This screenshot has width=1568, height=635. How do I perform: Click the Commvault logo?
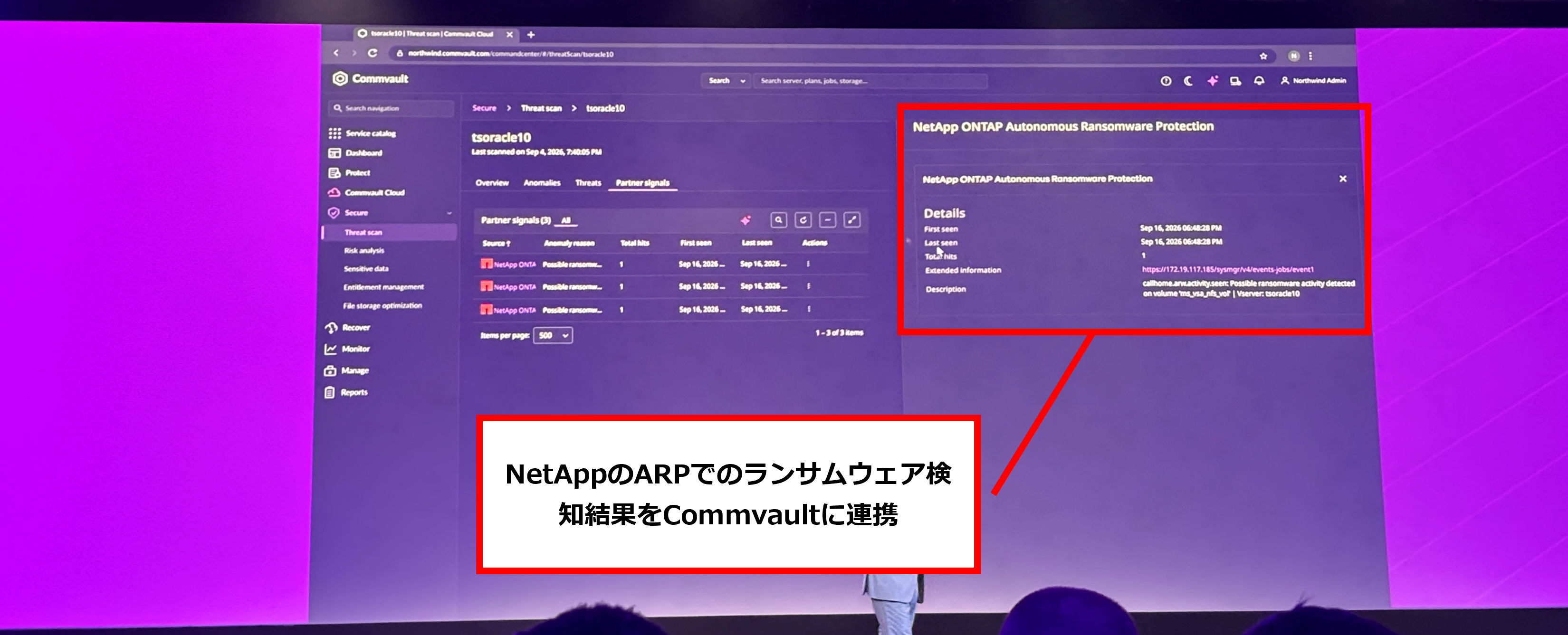370,78
